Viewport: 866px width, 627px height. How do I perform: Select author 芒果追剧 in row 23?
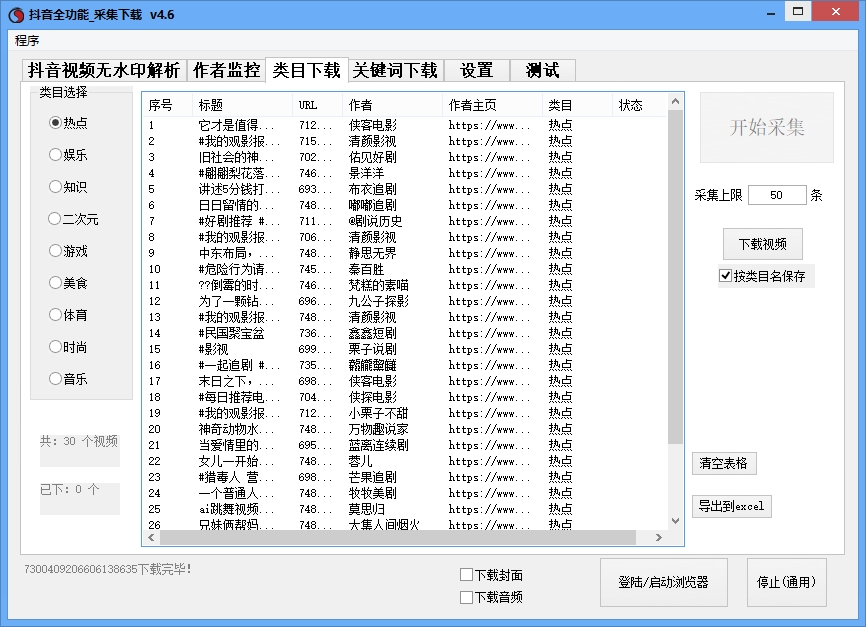pyautogui.click(x=372, y=478)
